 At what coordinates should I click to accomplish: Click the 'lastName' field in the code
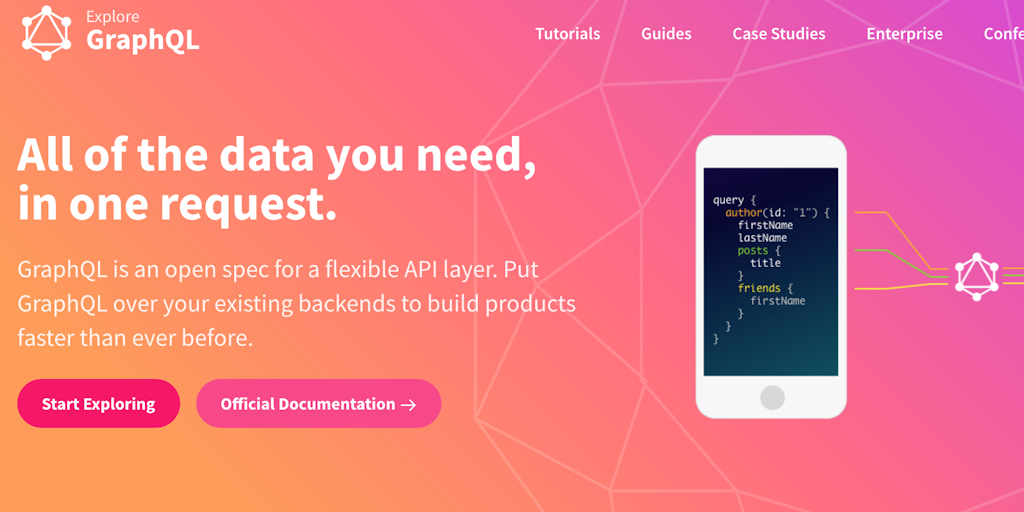(762, 238)
